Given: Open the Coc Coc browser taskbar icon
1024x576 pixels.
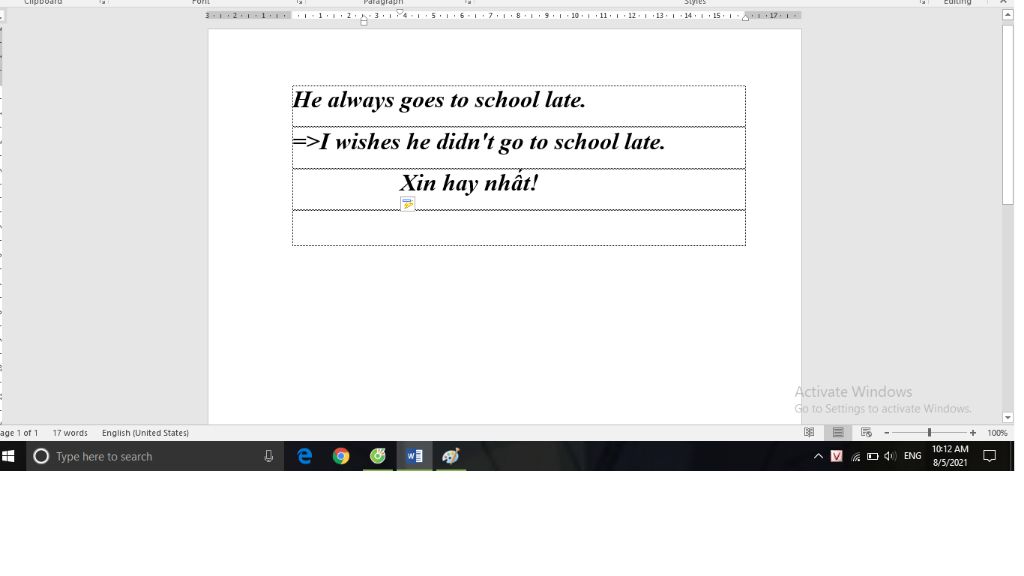Looking at the screenshot, I should coord(377,456).
